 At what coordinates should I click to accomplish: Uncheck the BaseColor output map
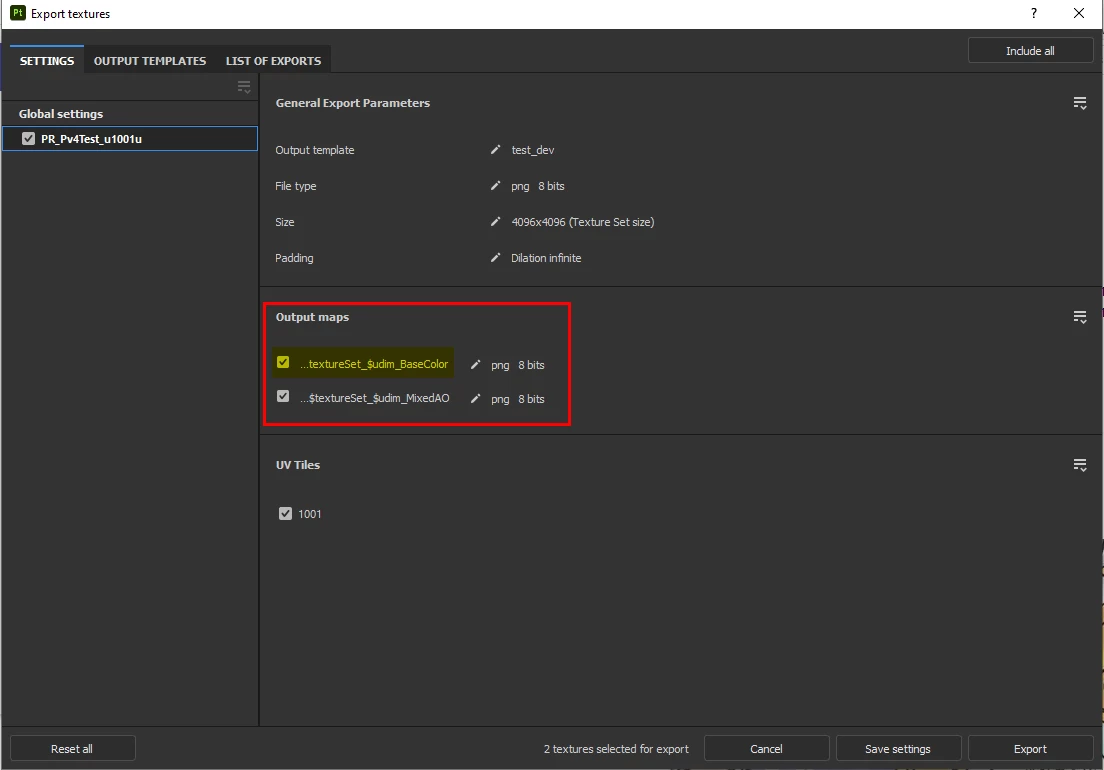pos(283,362)
